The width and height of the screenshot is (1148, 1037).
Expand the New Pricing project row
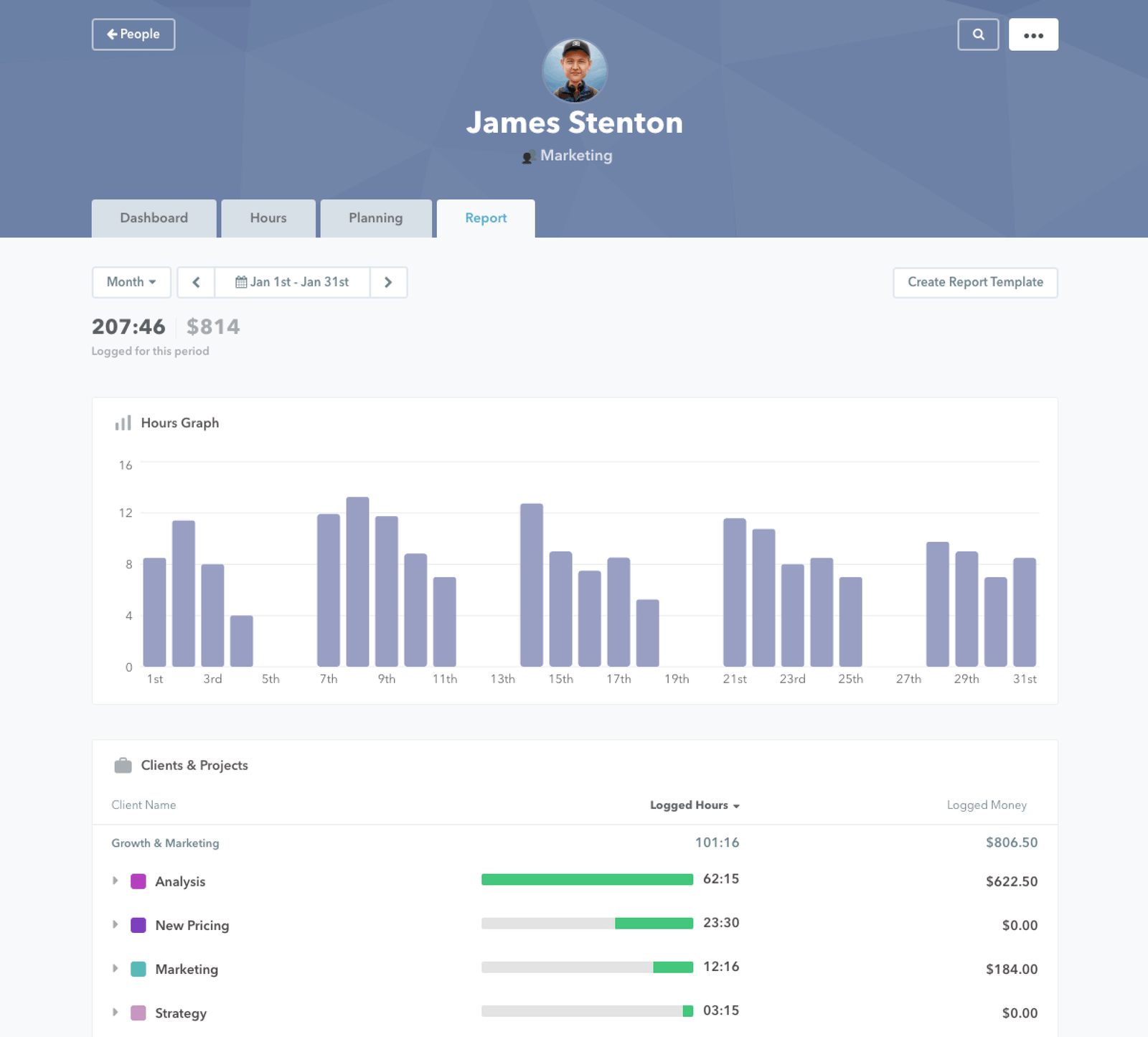pyautogui.click(x=115, y=924)
